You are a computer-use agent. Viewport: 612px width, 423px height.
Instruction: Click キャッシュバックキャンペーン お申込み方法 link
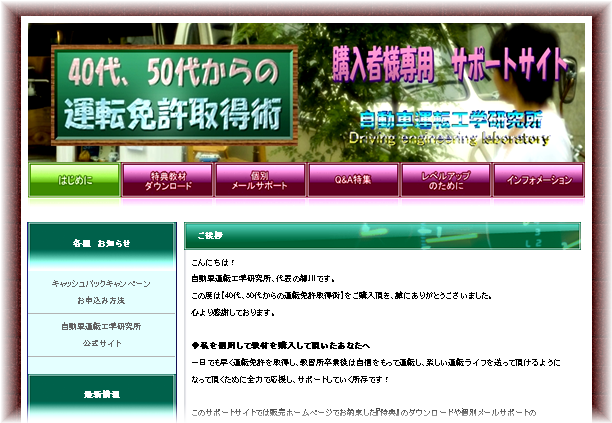(101, 291)
